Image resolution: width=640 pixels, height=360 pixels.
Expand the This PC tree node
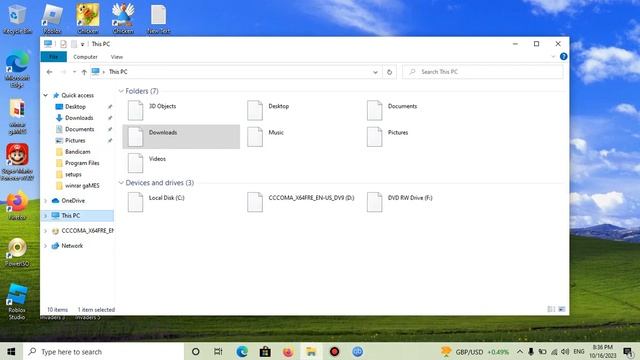click(x=46, y=216)
